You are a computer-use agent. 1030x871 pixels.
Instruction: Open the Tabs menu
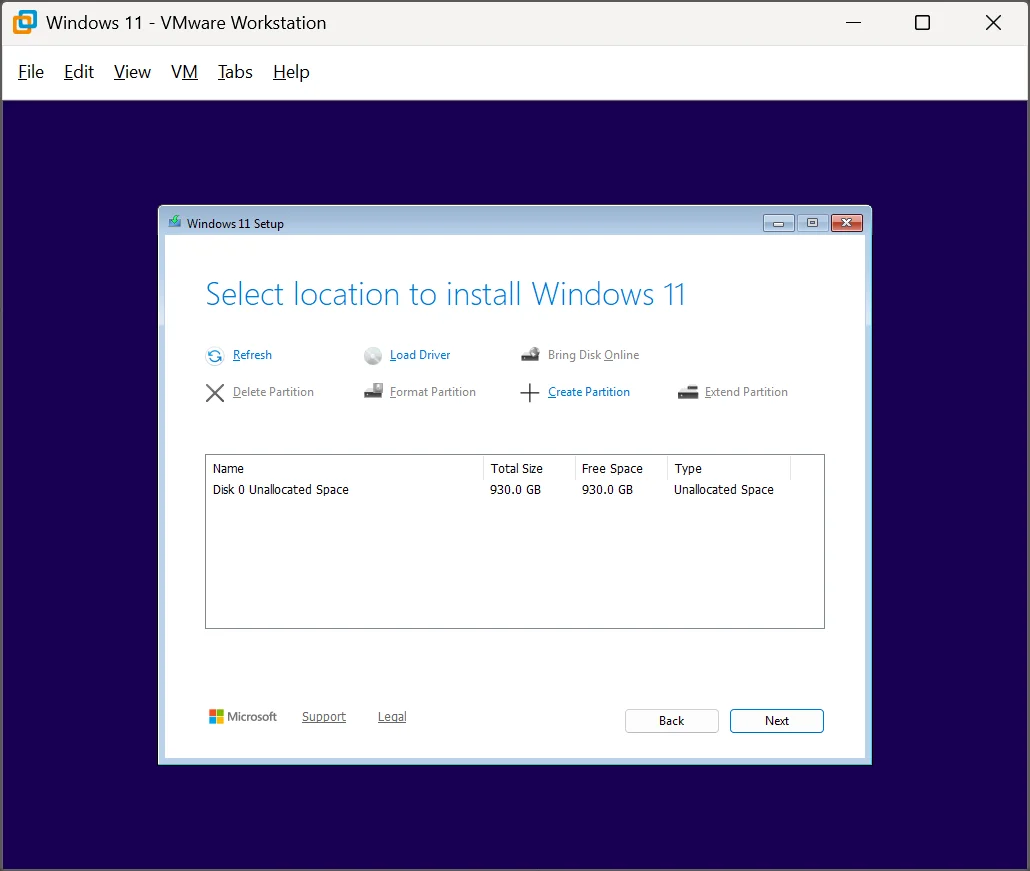pyautogui.click(x=235, y=72)
